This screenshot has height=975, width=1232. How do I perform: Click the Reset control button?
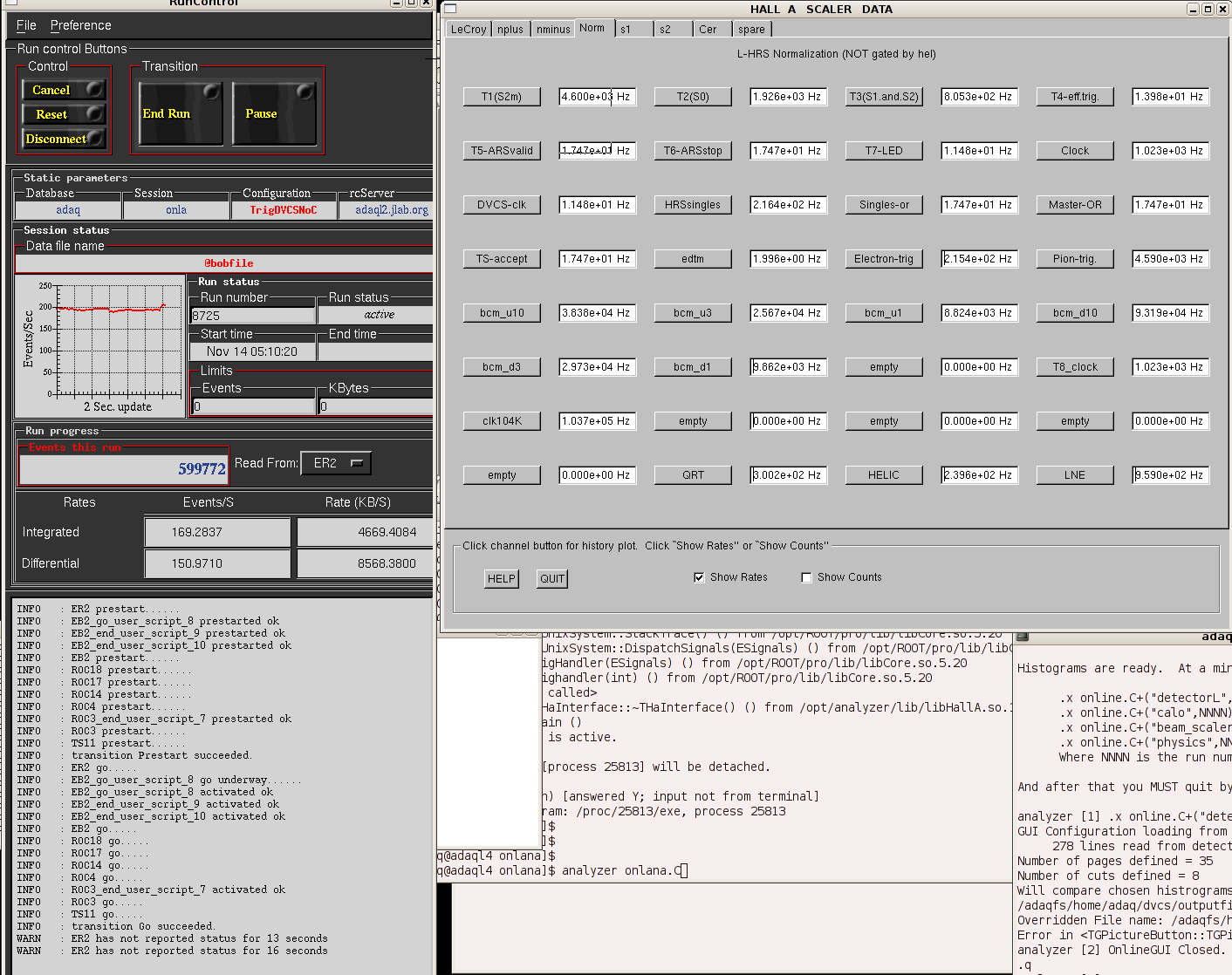point(63,114)
